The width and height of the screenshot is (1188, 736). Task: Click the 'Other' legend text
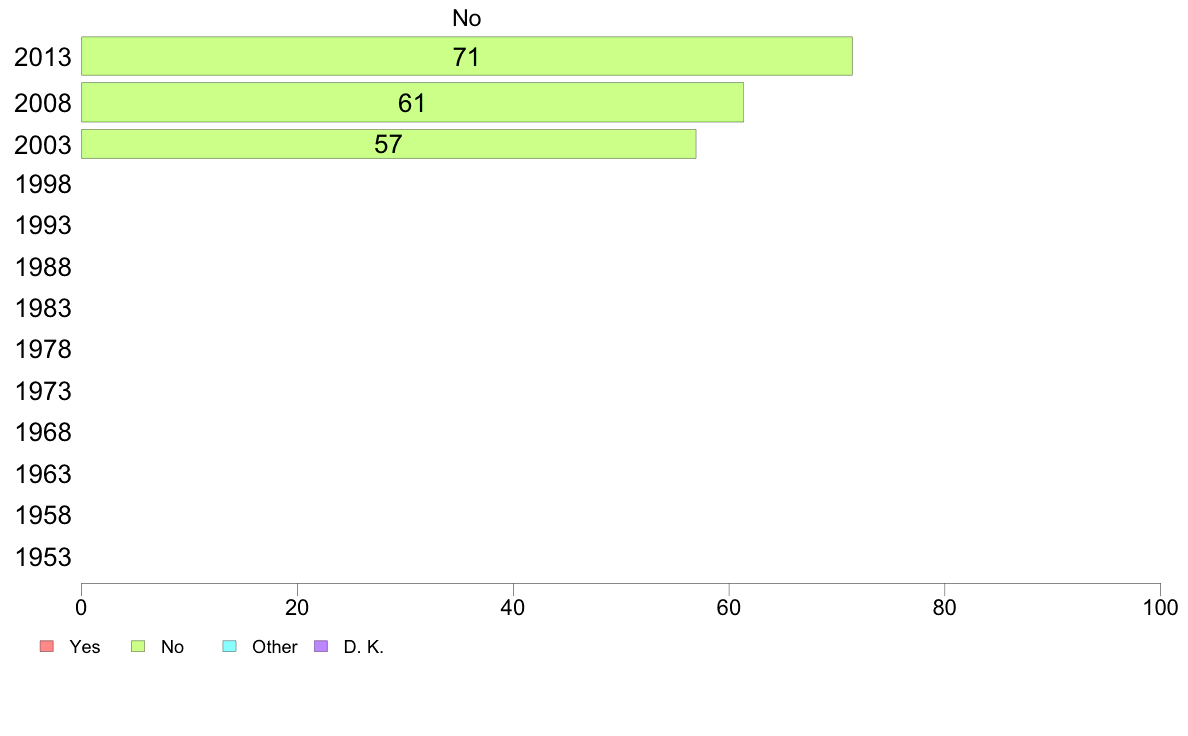click(x=274, y=647)
